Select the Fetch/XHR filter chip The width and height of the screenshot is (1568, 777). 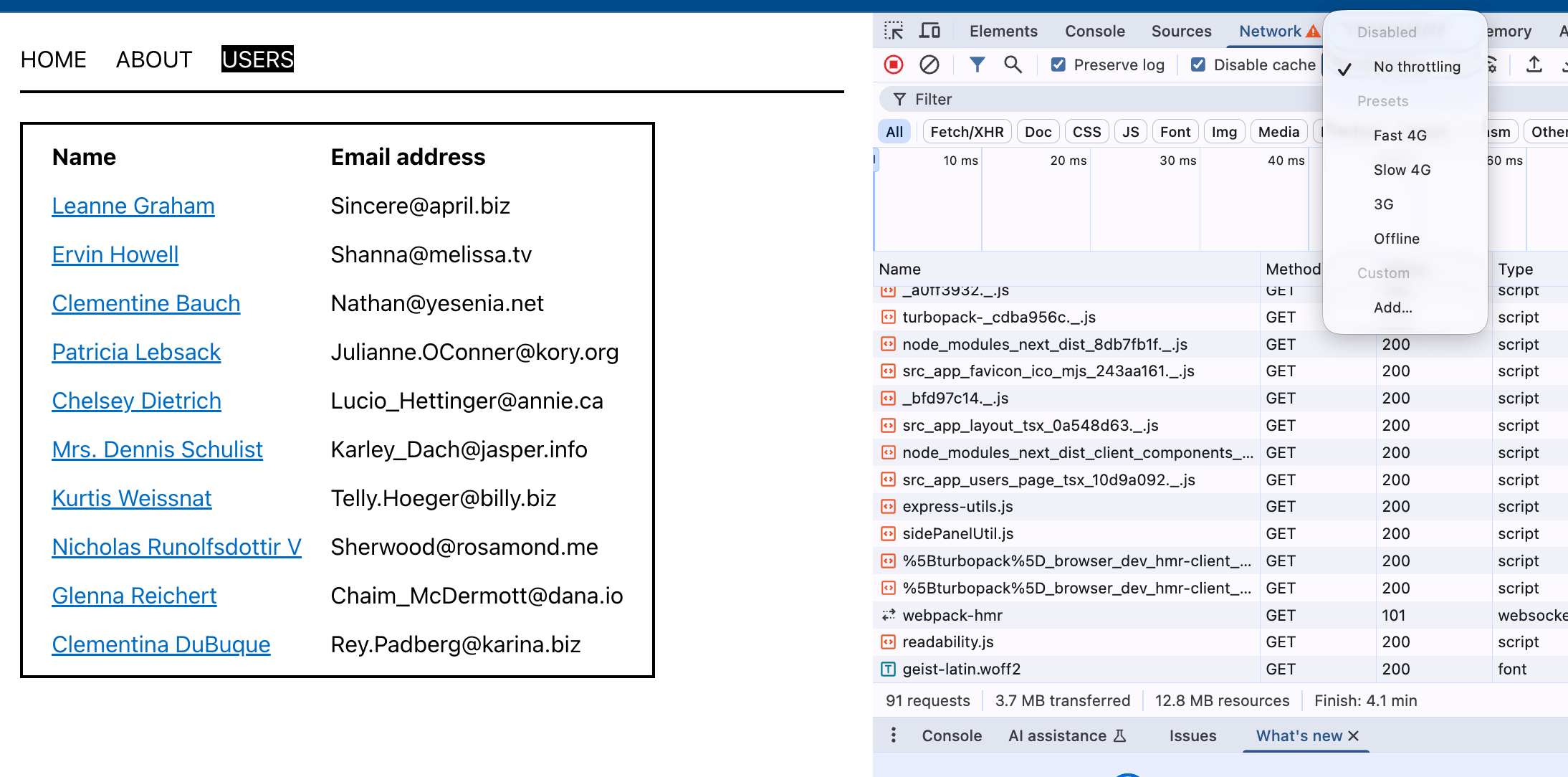(x=967, y=132)
